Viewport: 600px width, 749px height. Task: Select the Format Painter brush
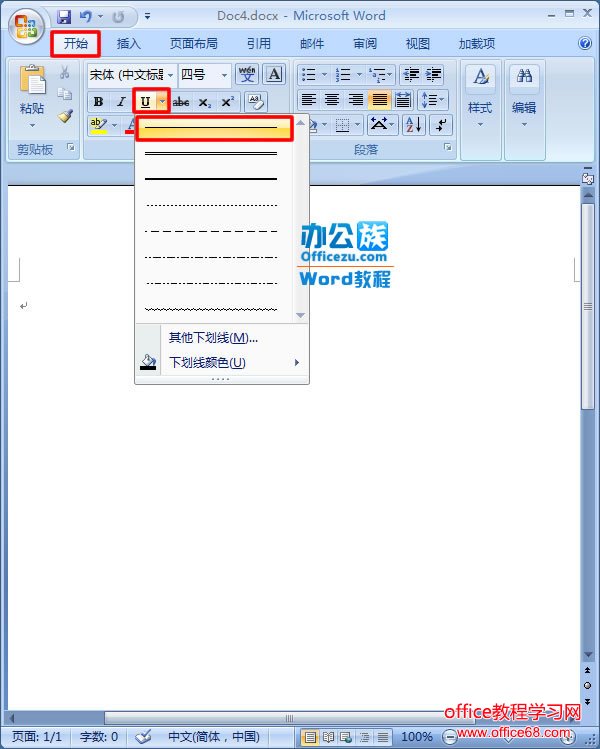point(64,116)
